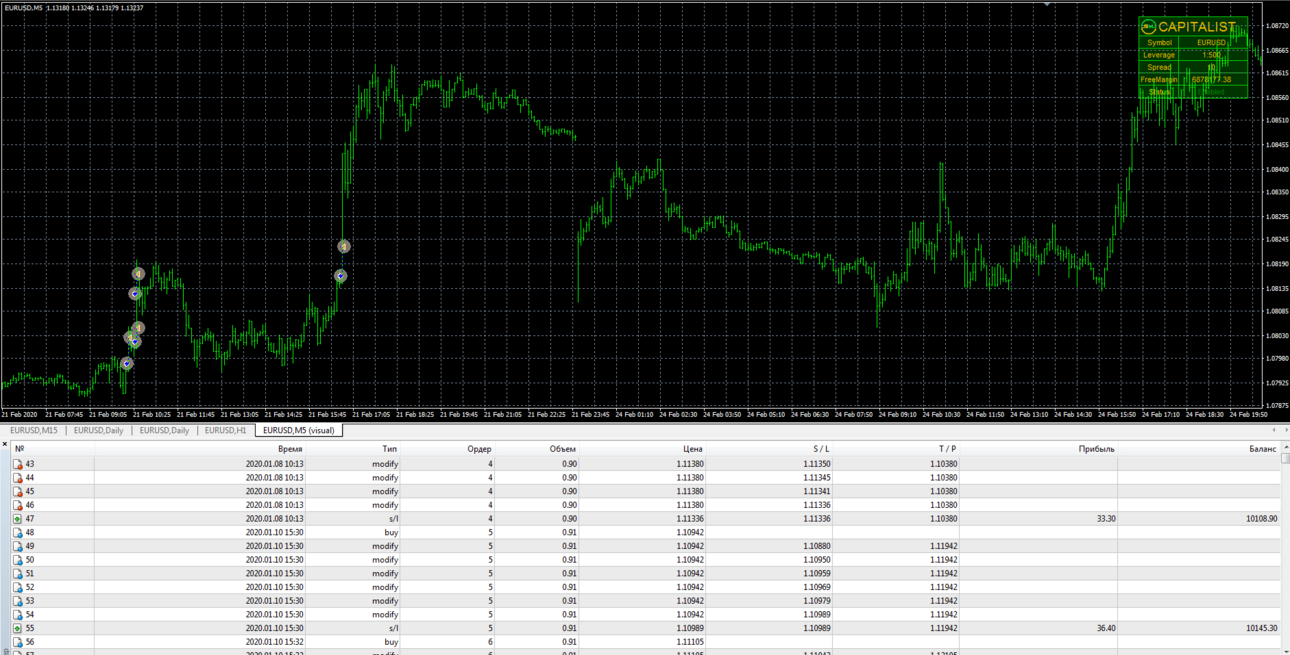This screenshot has width=1290, height=655.
Task: Sort by the T / P column header
Action: click(x=947, y=449)
